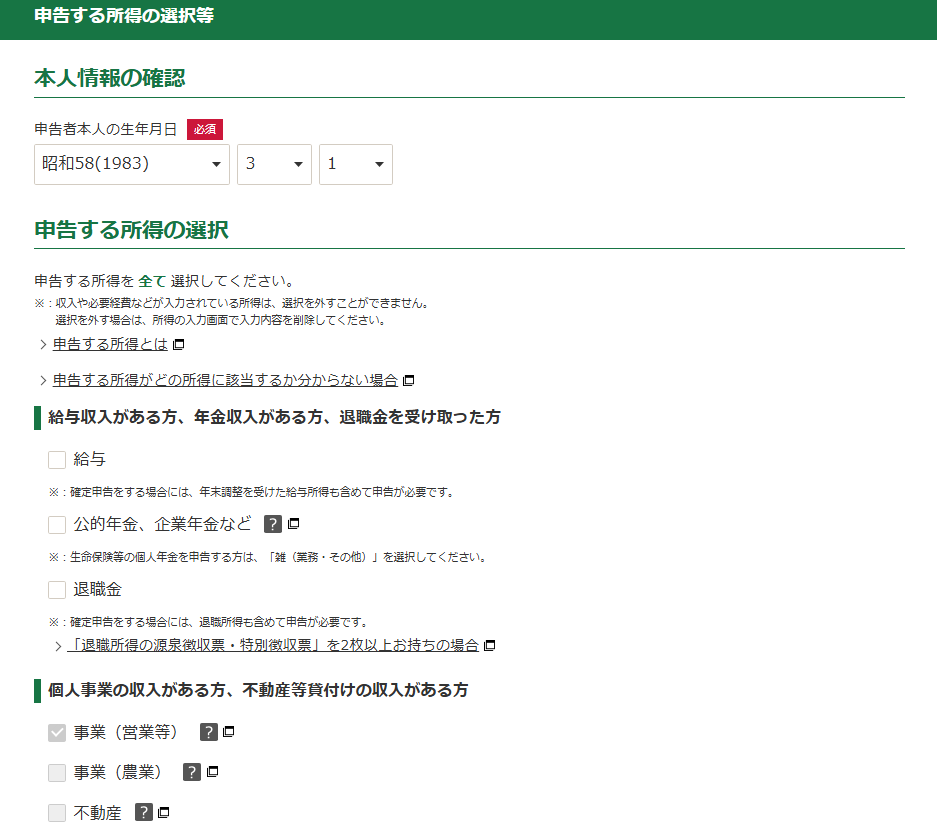Enable the 退職金 checkbox
This screenshot has width=937, height=838.
click(x=57, y=589)
